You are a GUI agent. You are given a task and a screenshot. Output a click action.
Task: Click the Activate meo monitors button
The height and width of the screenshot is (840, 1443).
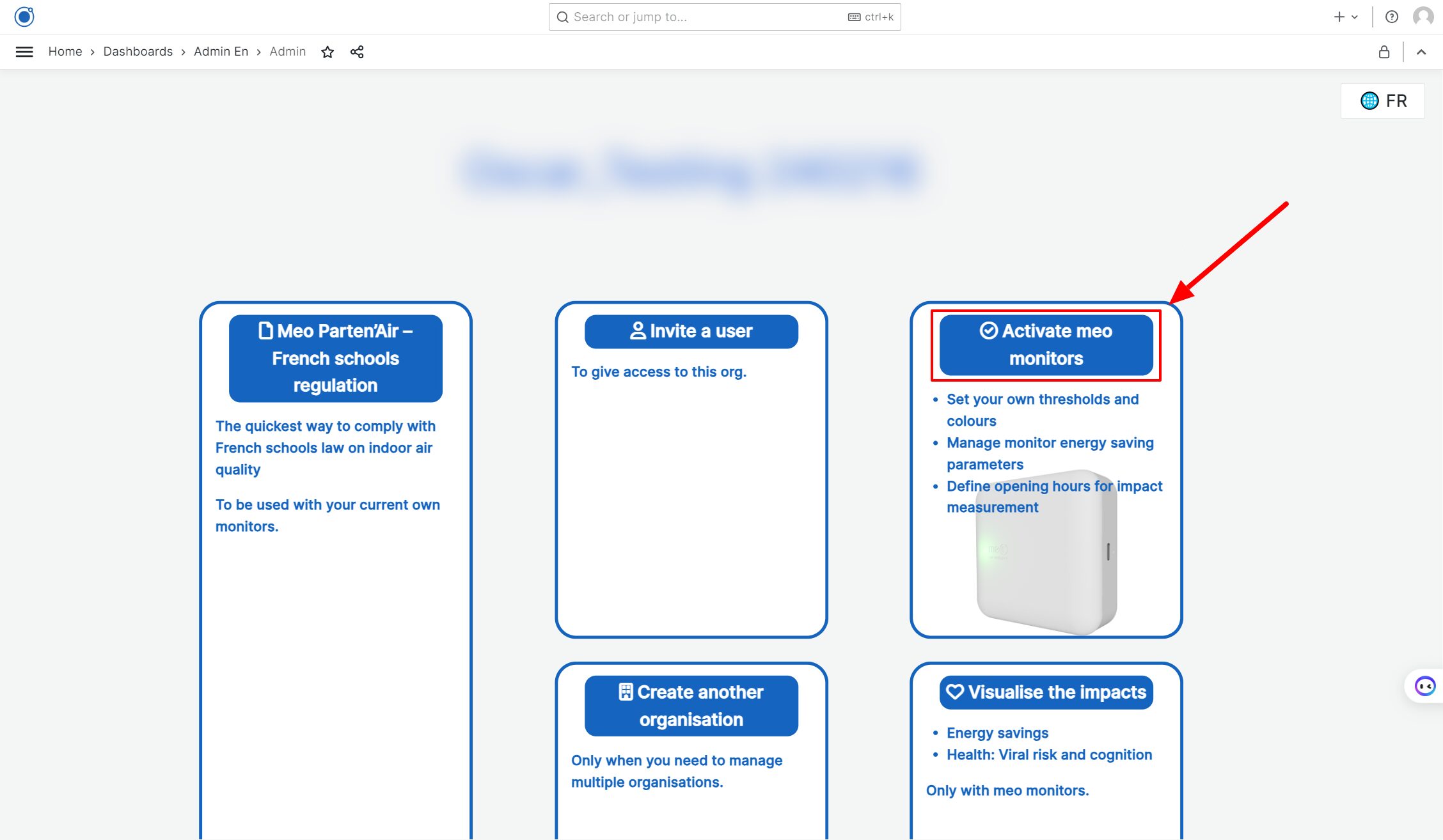(x=1045, y=344)
